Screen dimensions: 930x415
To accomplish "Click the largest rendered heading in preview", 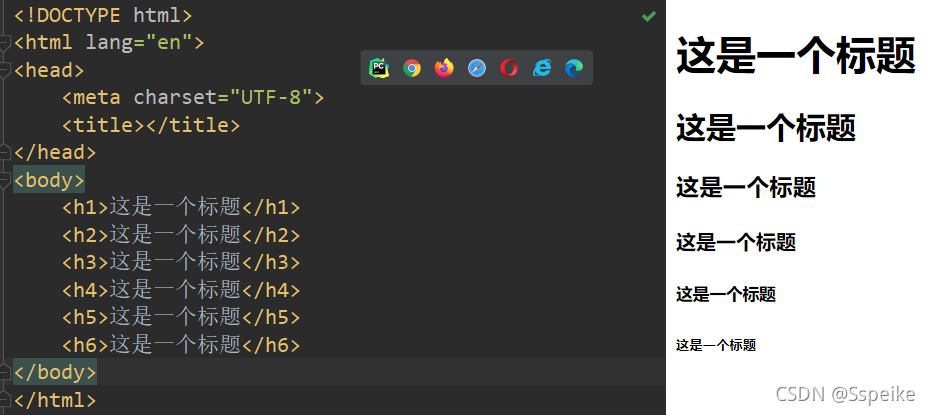I will pos(795,55).
